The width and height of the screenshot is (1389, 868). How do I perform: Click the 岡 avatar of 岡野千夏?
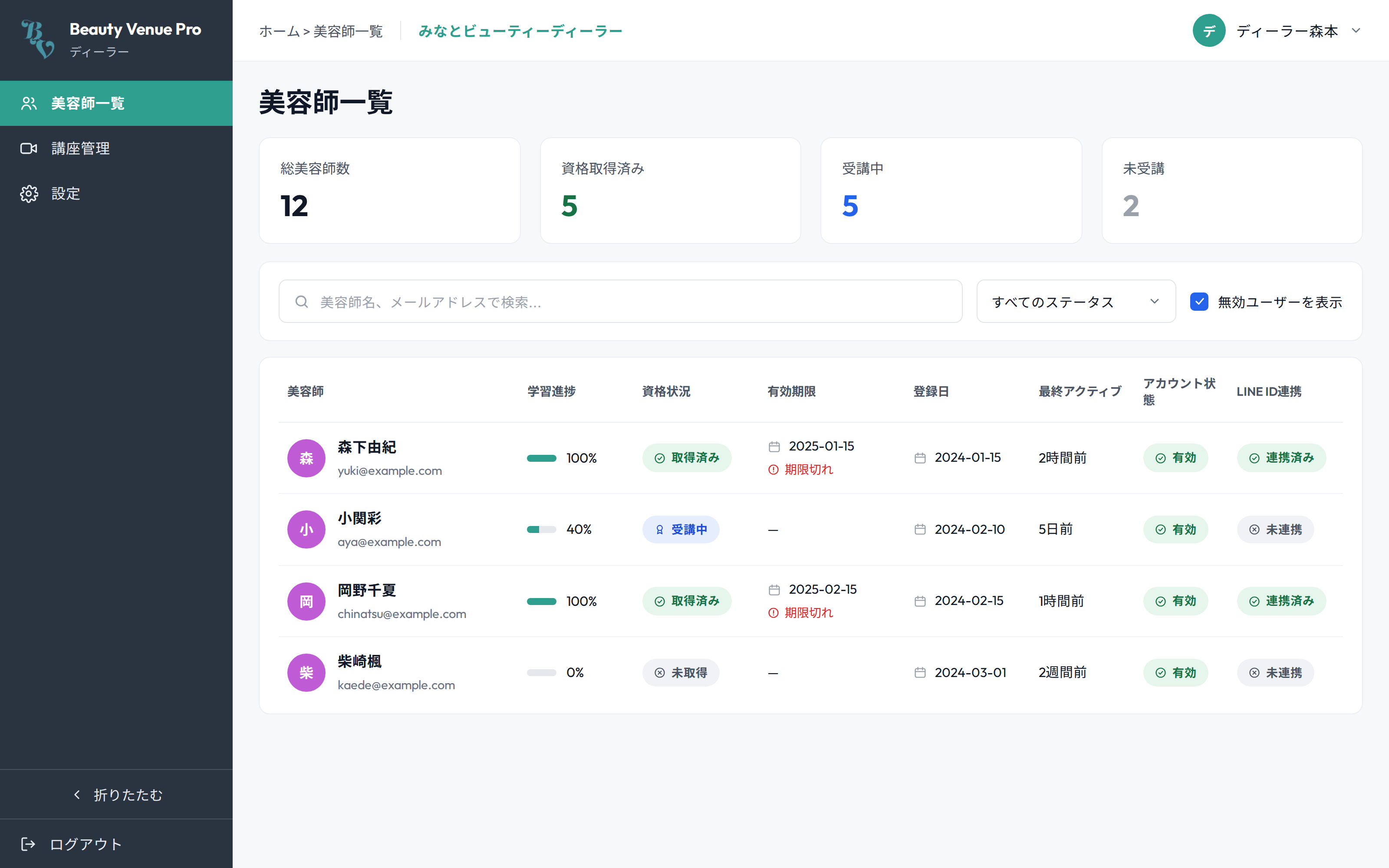tap(306, 601)
